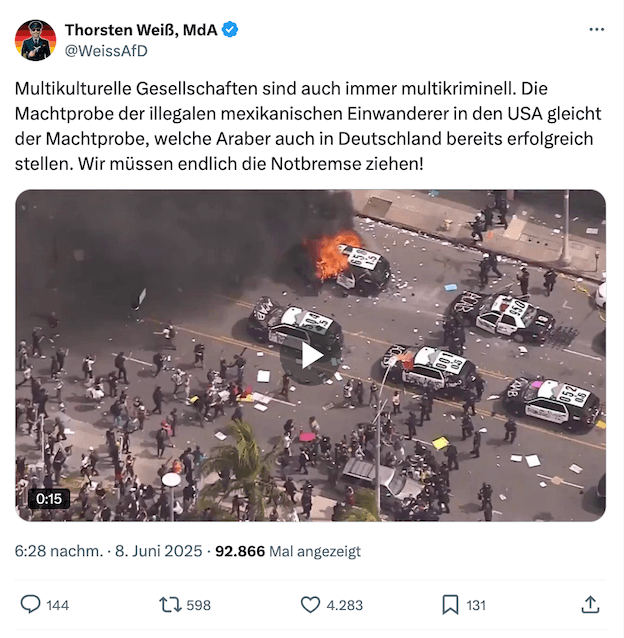Share the tweet via upload arrow icon
Image resolution: width=624 pixels, height=638 pixels.
pyautogui.click(x=590, y=605)
